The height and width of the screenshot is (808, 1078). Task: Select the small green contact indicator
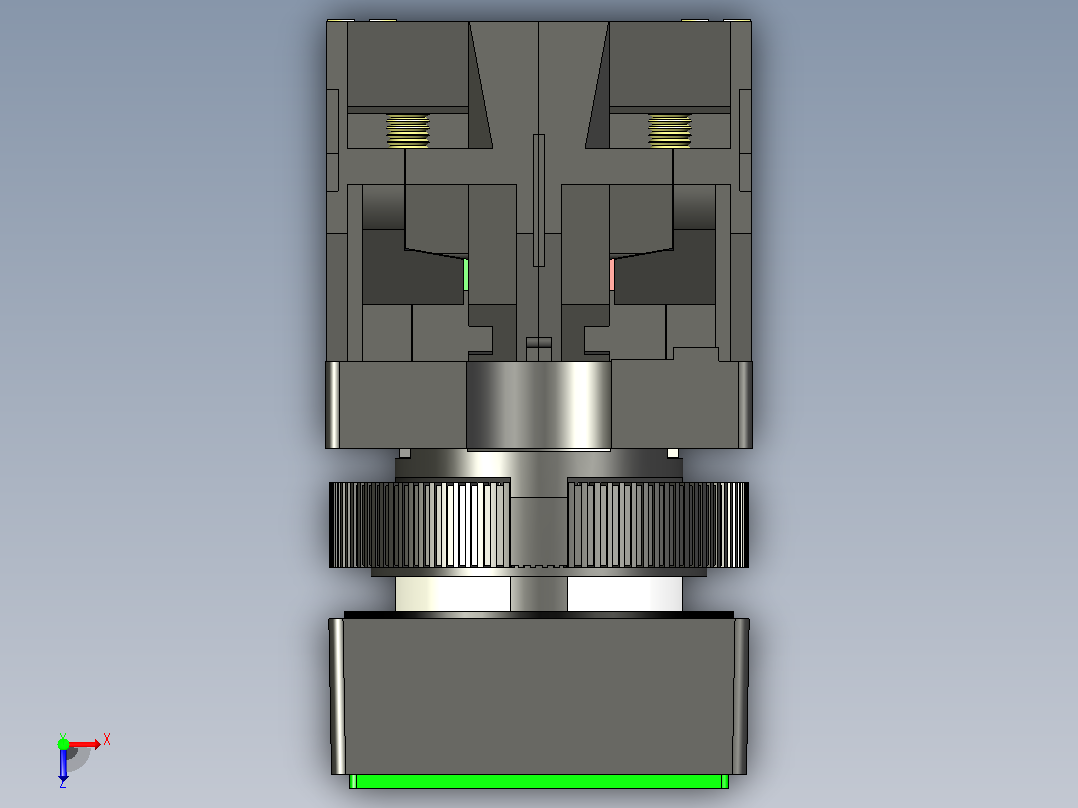466,274
